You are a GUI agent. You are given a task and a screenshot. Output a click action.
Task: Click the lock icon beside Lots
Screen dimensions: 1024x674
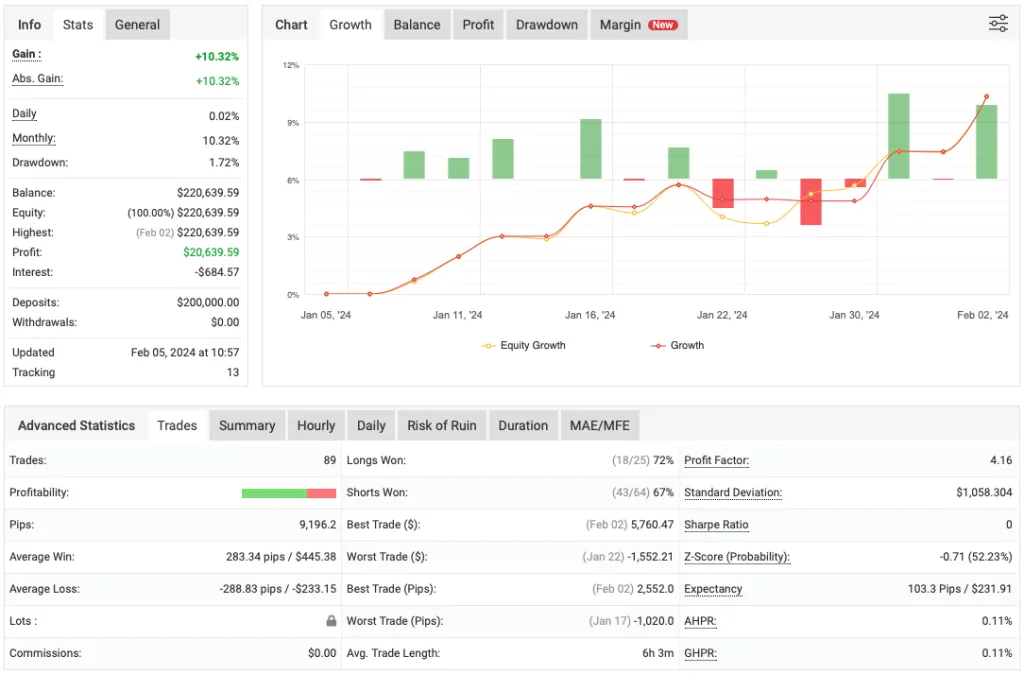coord(330,620)
